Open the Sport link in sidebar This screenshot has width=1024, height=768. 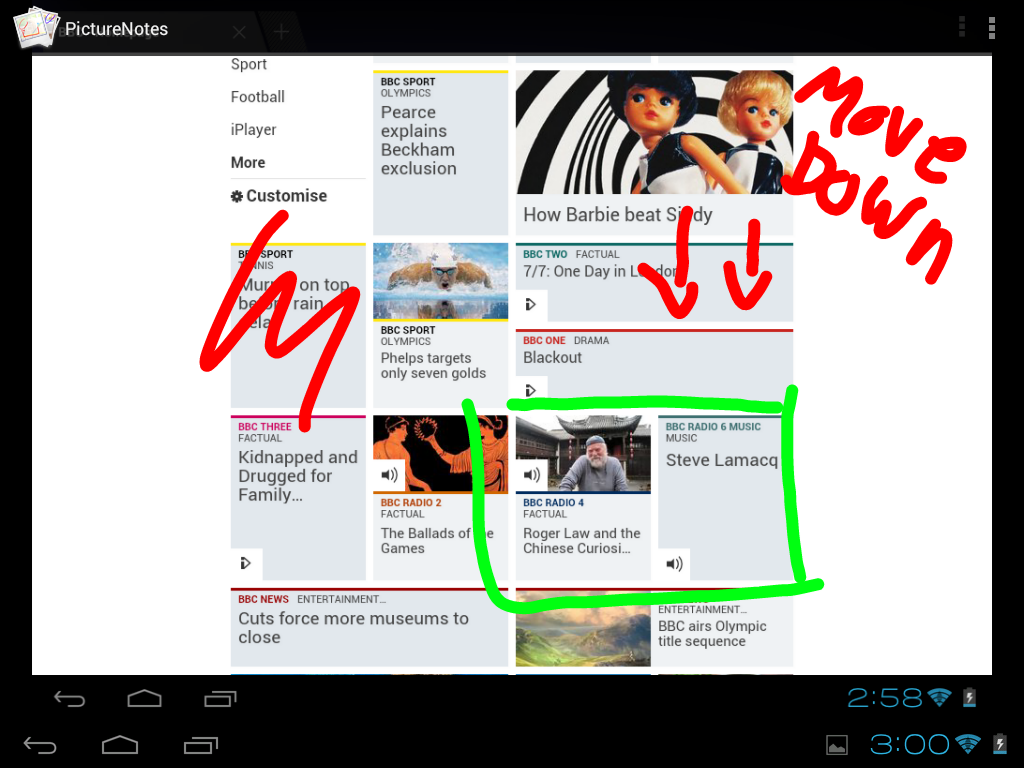249,64
